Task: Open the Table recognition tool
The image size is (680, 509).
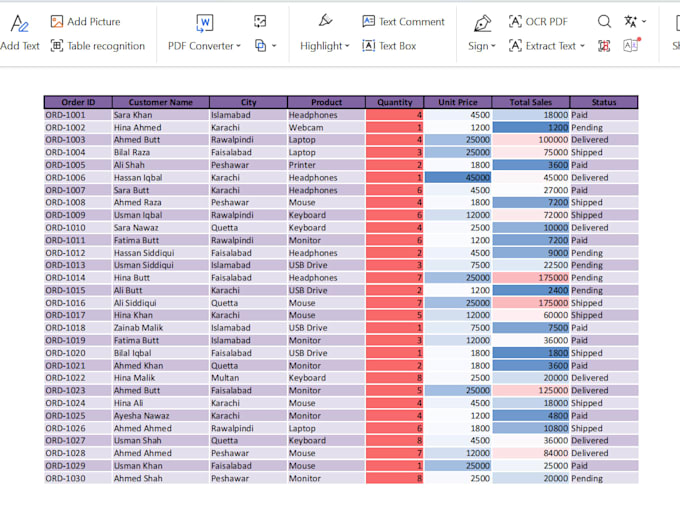Action: (98, 46)
